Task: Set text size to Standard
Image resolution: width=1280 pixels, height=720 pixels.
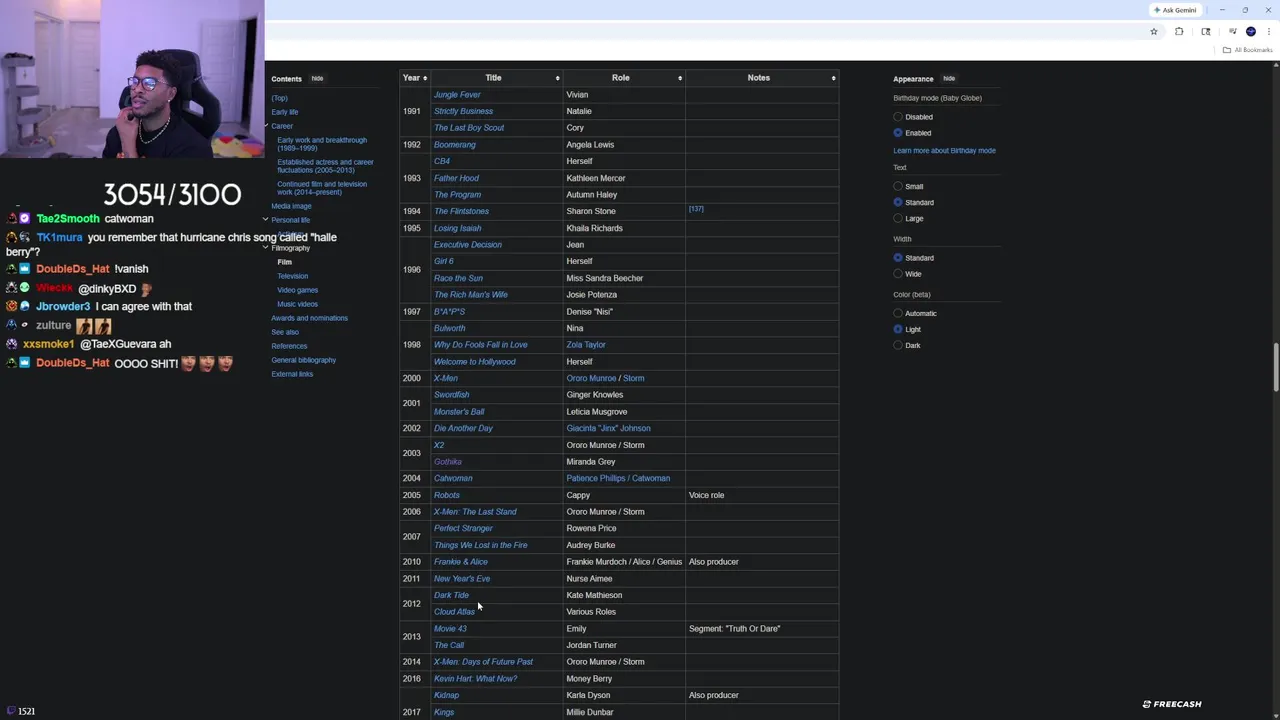Action: coord(898,203)
